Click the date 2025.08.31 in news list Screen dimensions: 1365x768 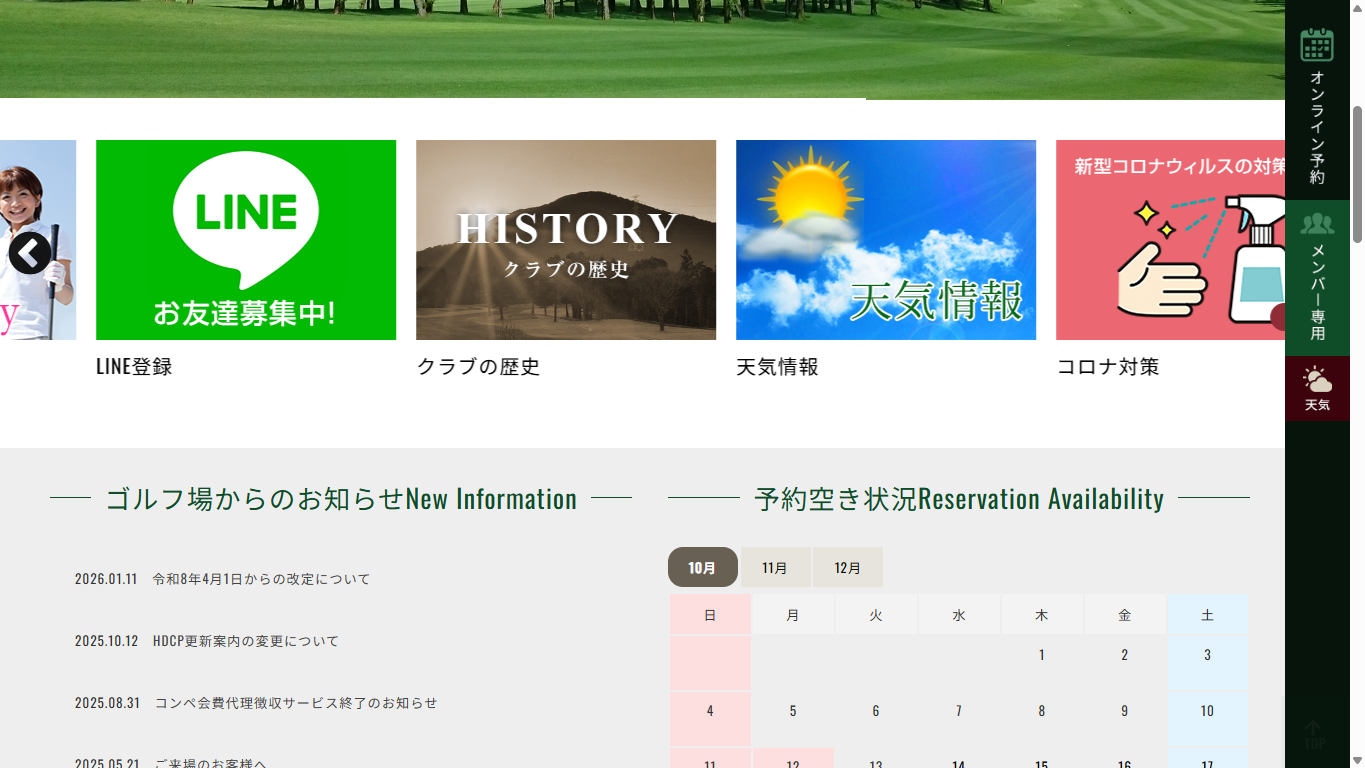108,703
